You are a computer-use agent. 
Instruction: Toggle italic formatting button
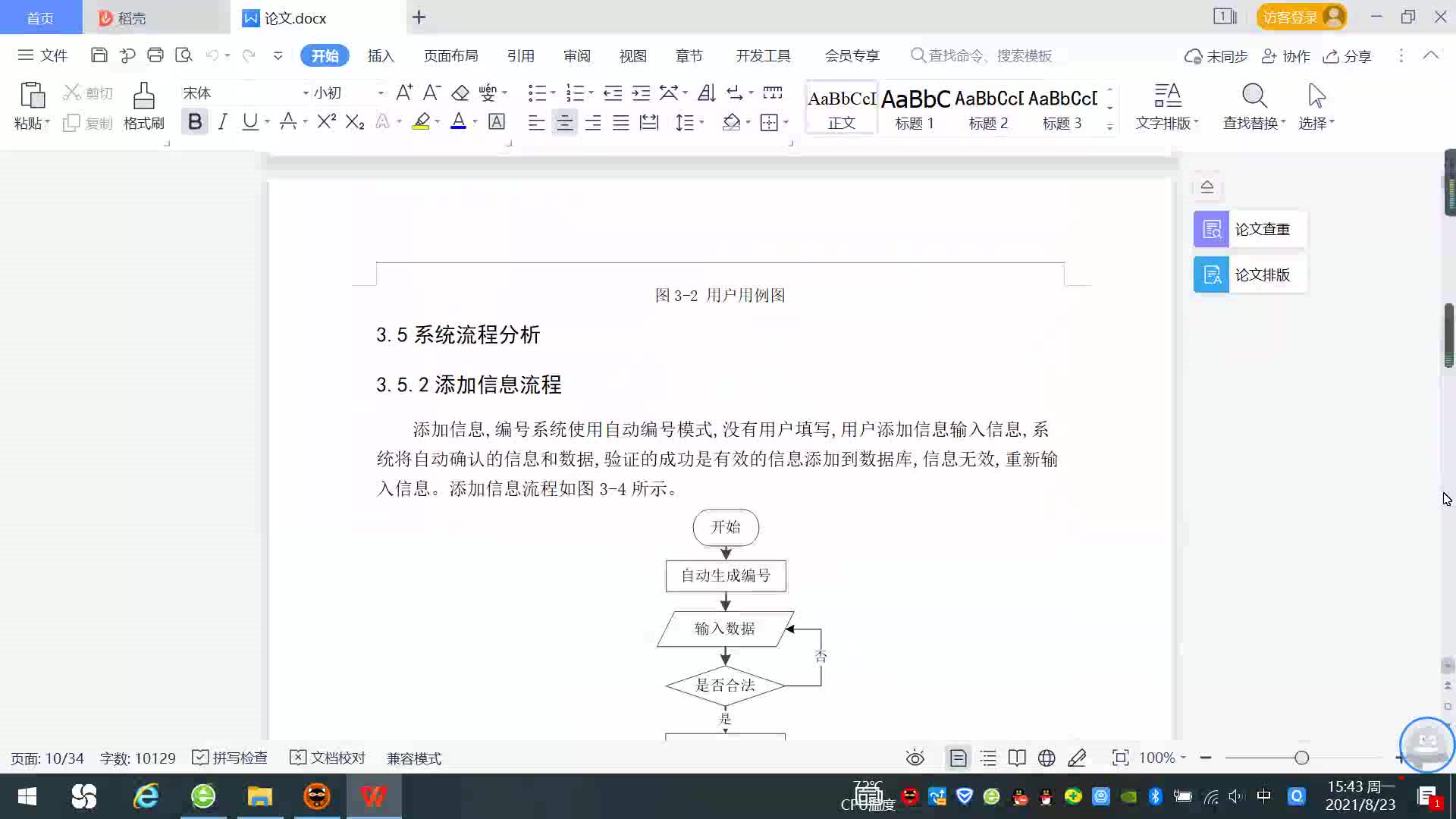222,121
